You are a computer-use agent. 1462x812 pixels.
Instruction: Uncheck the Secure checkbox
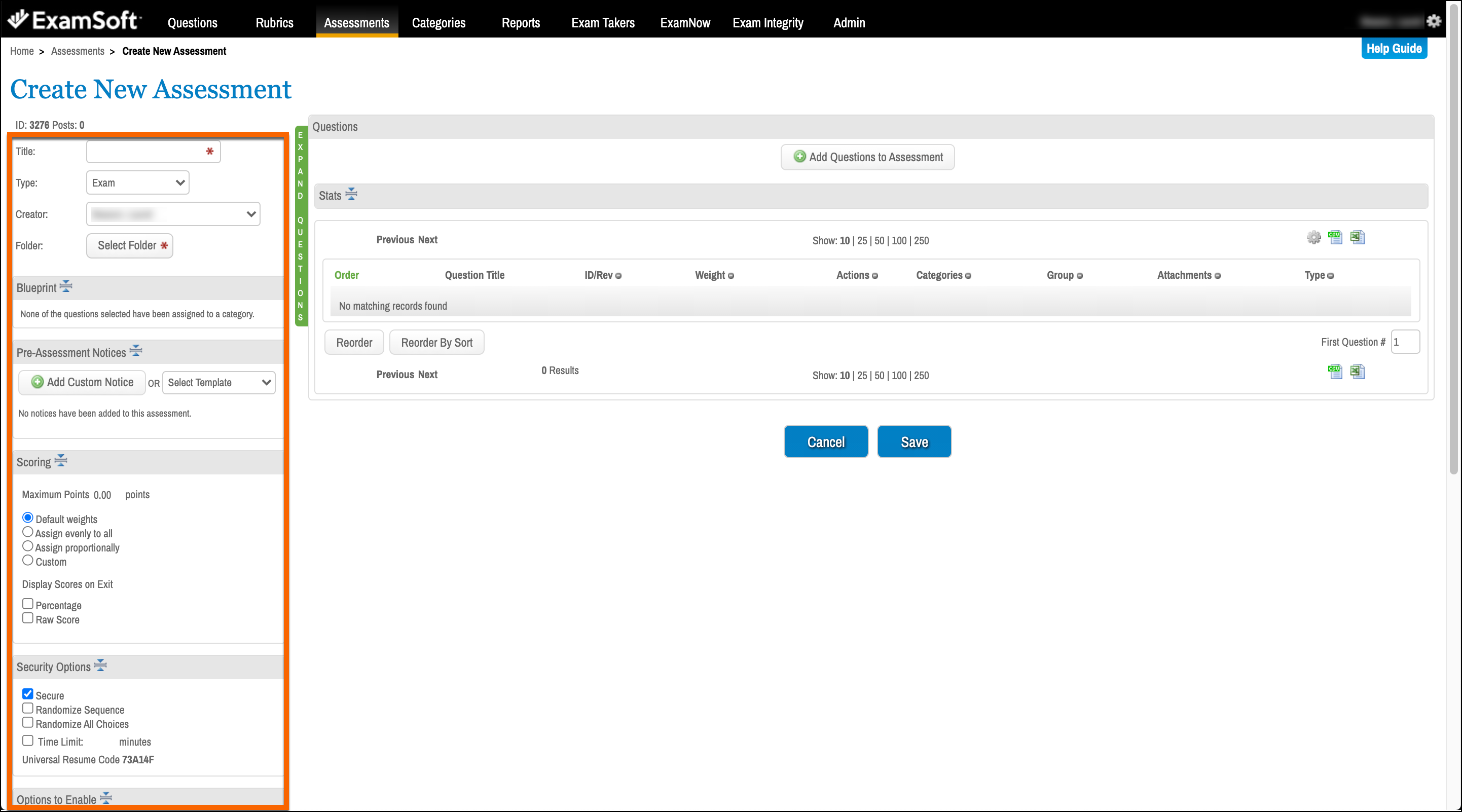click(x=28, y=694)
